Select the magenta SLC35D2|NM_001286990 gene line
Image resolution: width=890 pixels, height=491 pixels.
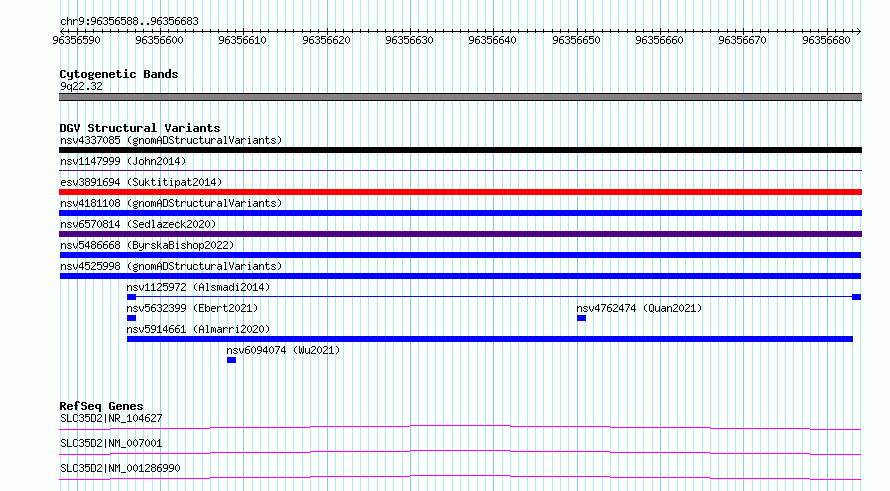click(x=460, y=477)
